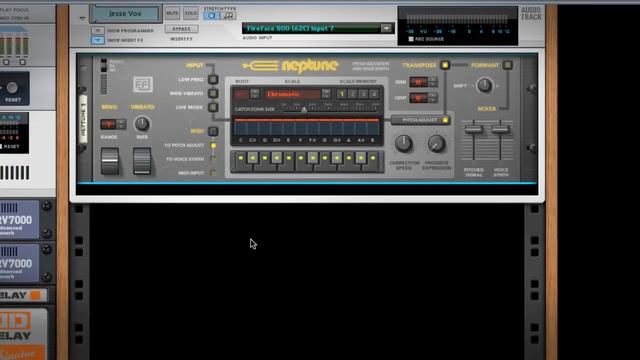The width and height of the screenshot is (640, 360).
Task: Toggle the Pitch Adjust enable button
Action: [445, 120]
